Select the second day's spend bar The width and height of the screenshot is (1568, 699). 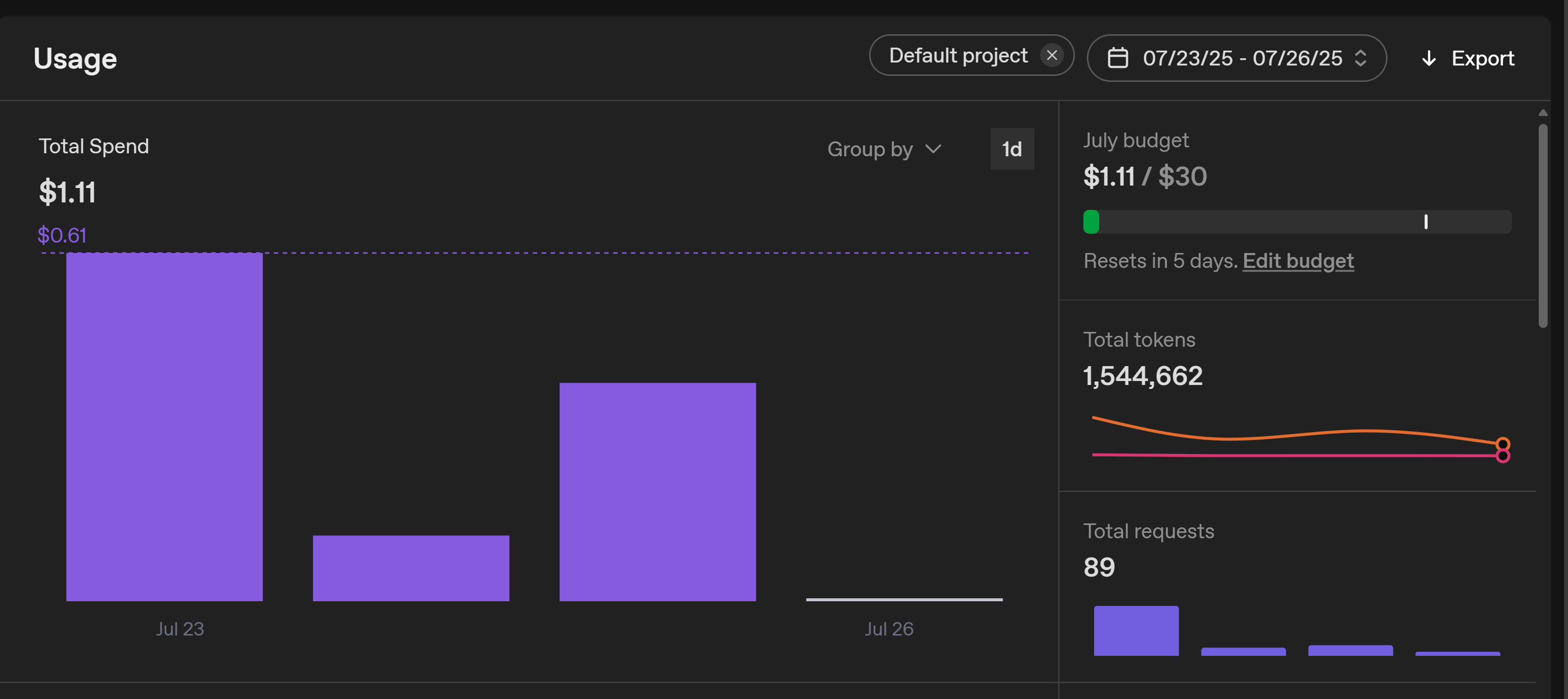[x=411, y=568]
